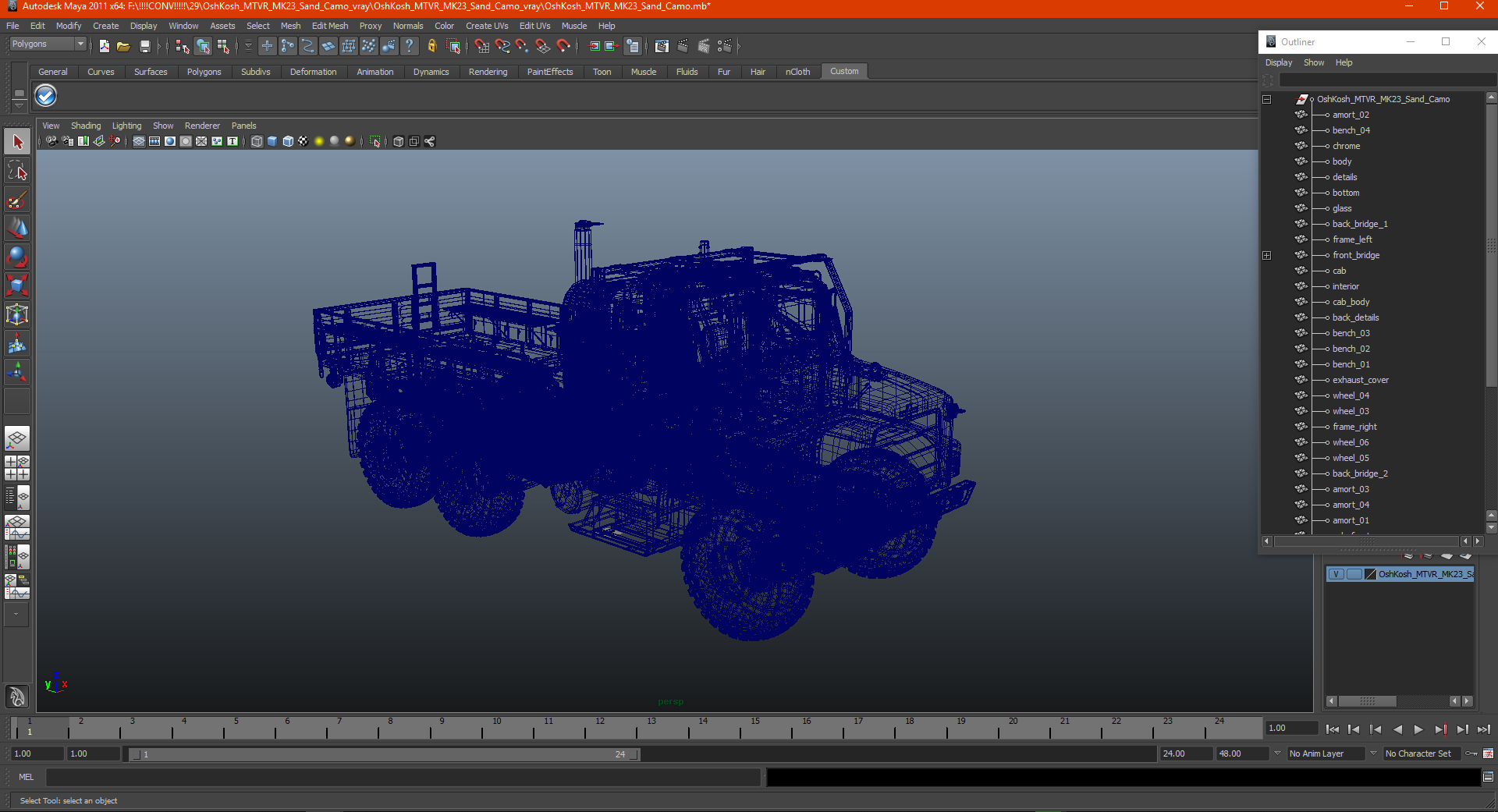
Task: Open the viewport Panels menu
Action: 243,126
